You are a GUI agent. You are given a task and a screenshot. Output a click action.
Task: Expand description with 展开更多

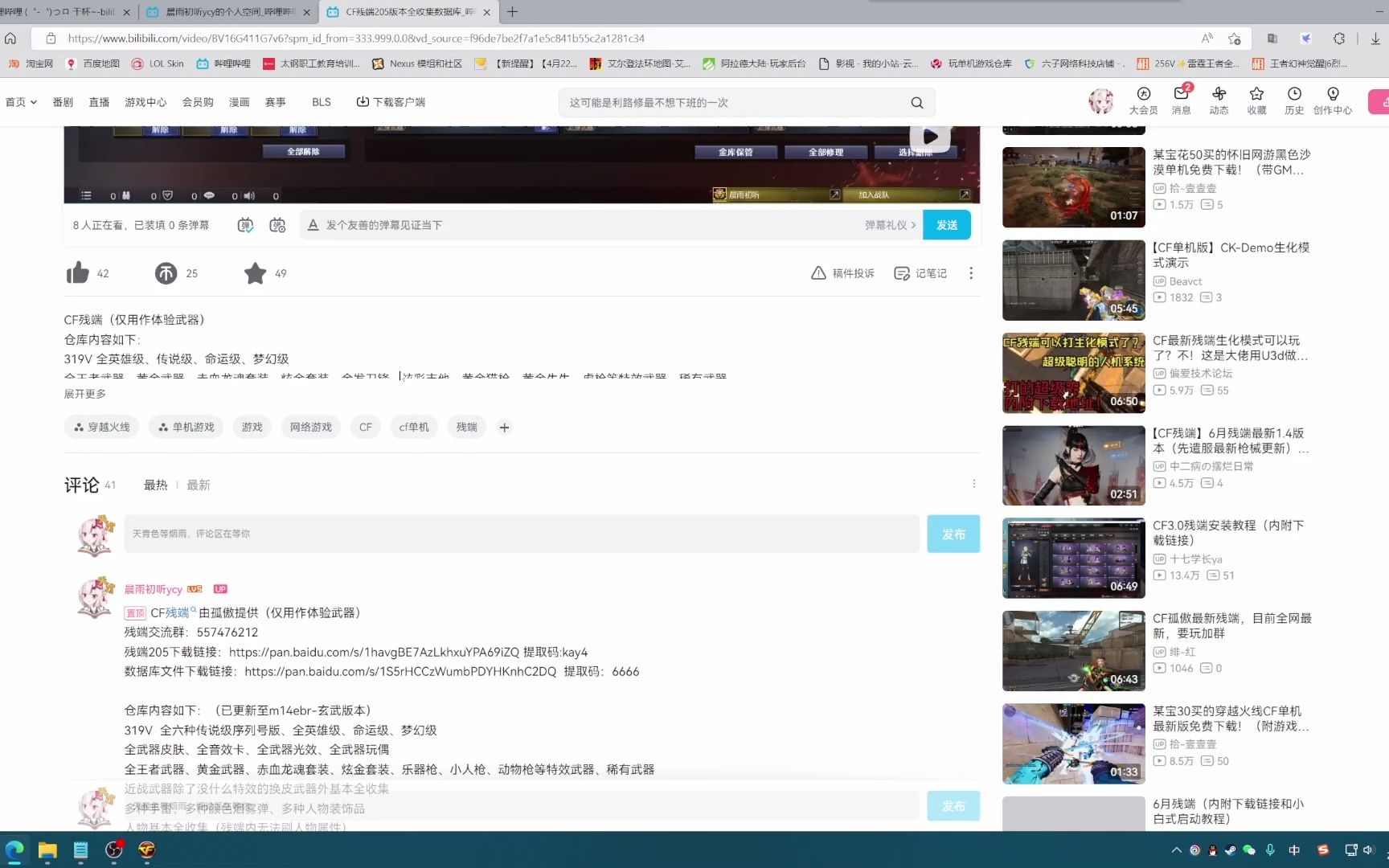point(85,394)
